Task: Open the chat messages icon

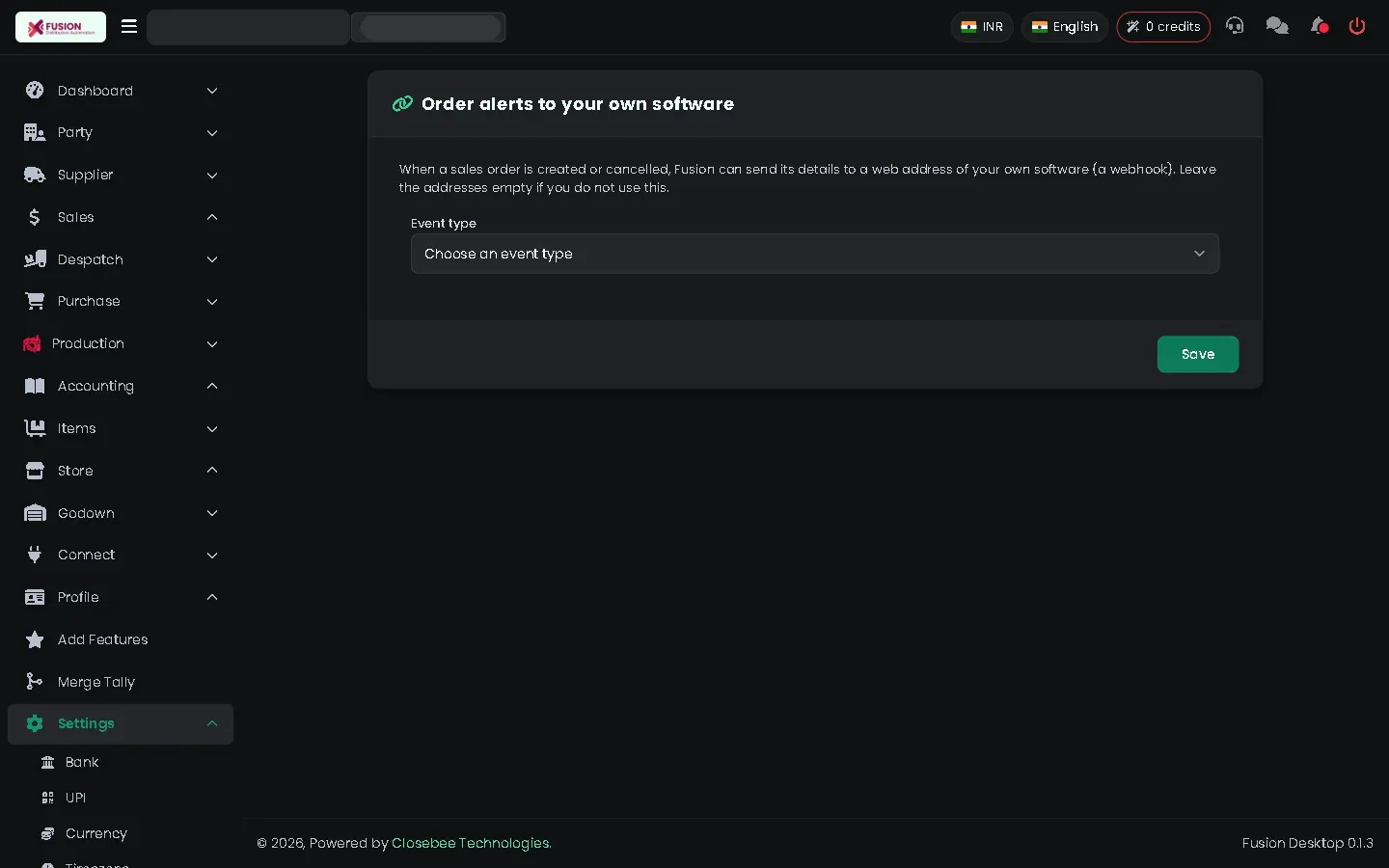Action: (1277, 26)
